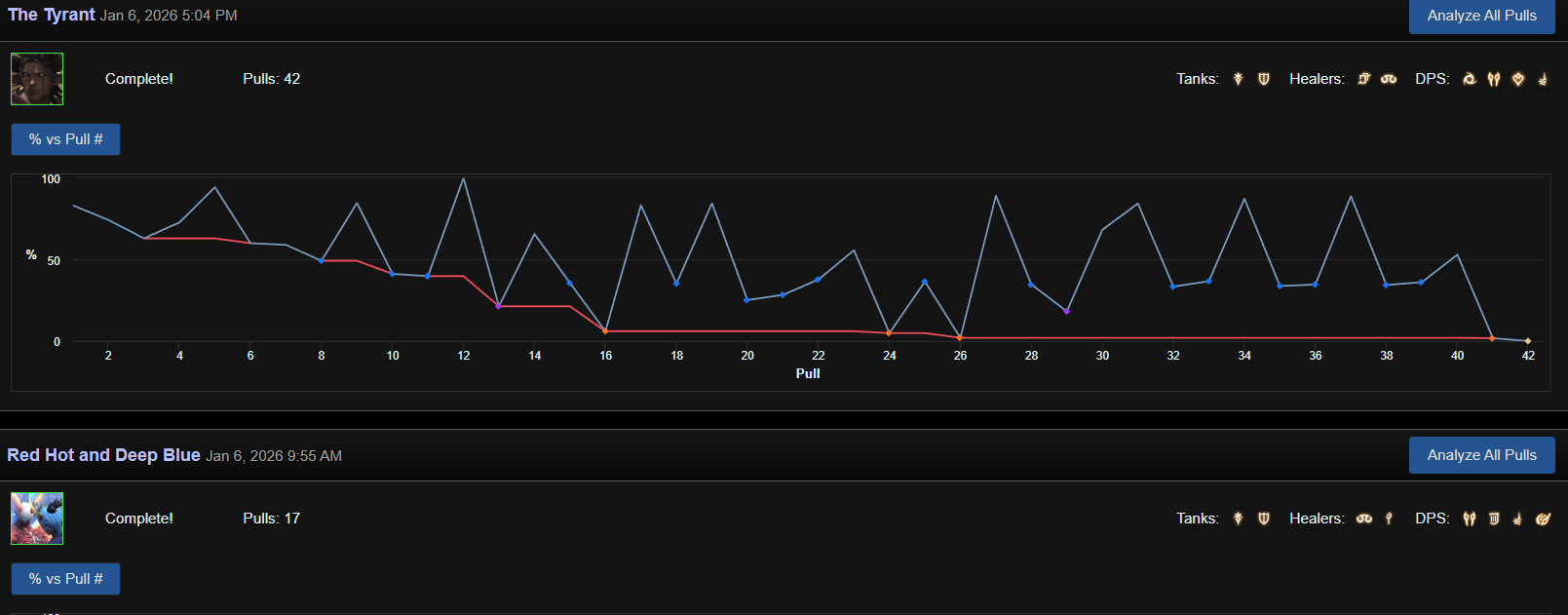Click the x-axis label '30'
The image size is (1568, 615).
(1102, 356)
